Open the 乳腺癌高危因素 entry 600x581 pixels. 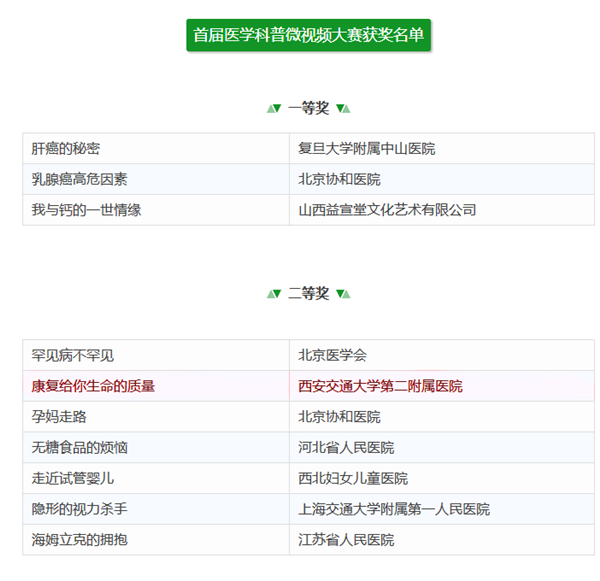tap(80, 179)
